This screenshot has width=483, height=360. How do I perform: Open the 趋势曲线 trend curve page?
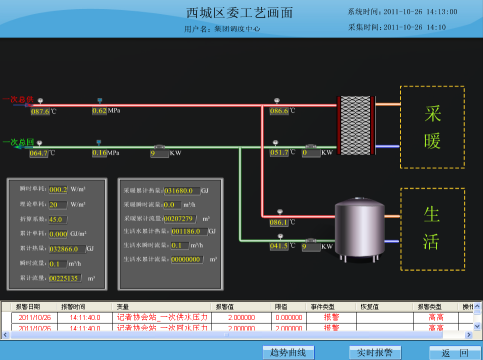tap(288, 352)
